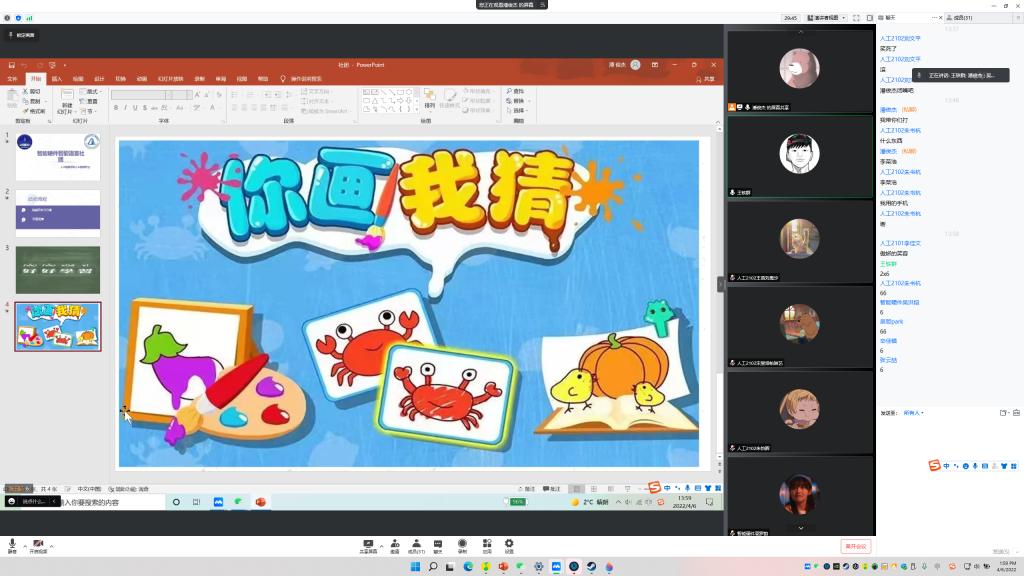1024x576 pixels.
Task: Click the Windows Start button on the taskbar
Action: tap(415, 567)
